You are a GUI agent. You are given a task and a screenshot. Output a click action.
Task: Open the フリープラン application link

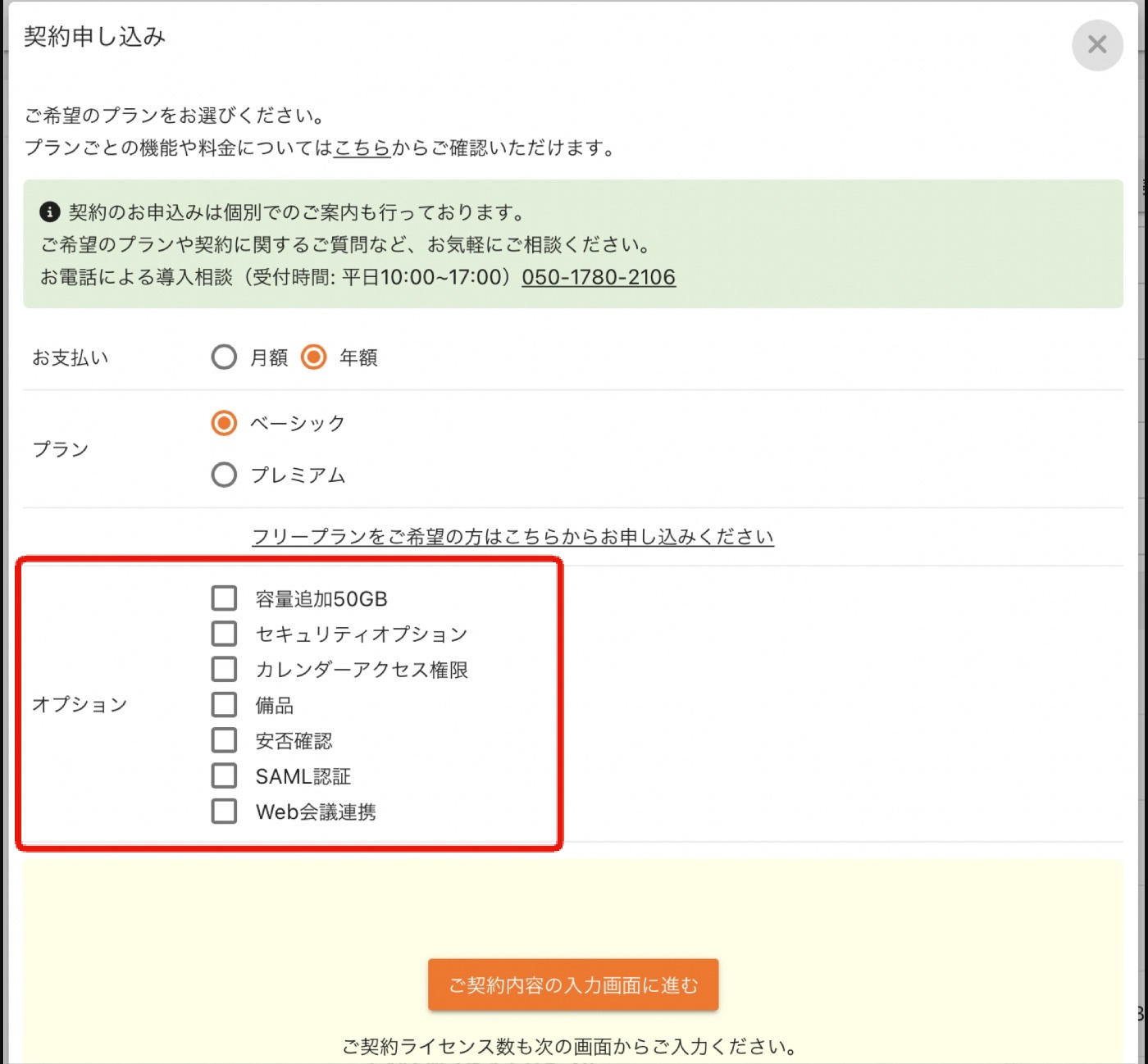pos(512,537)
